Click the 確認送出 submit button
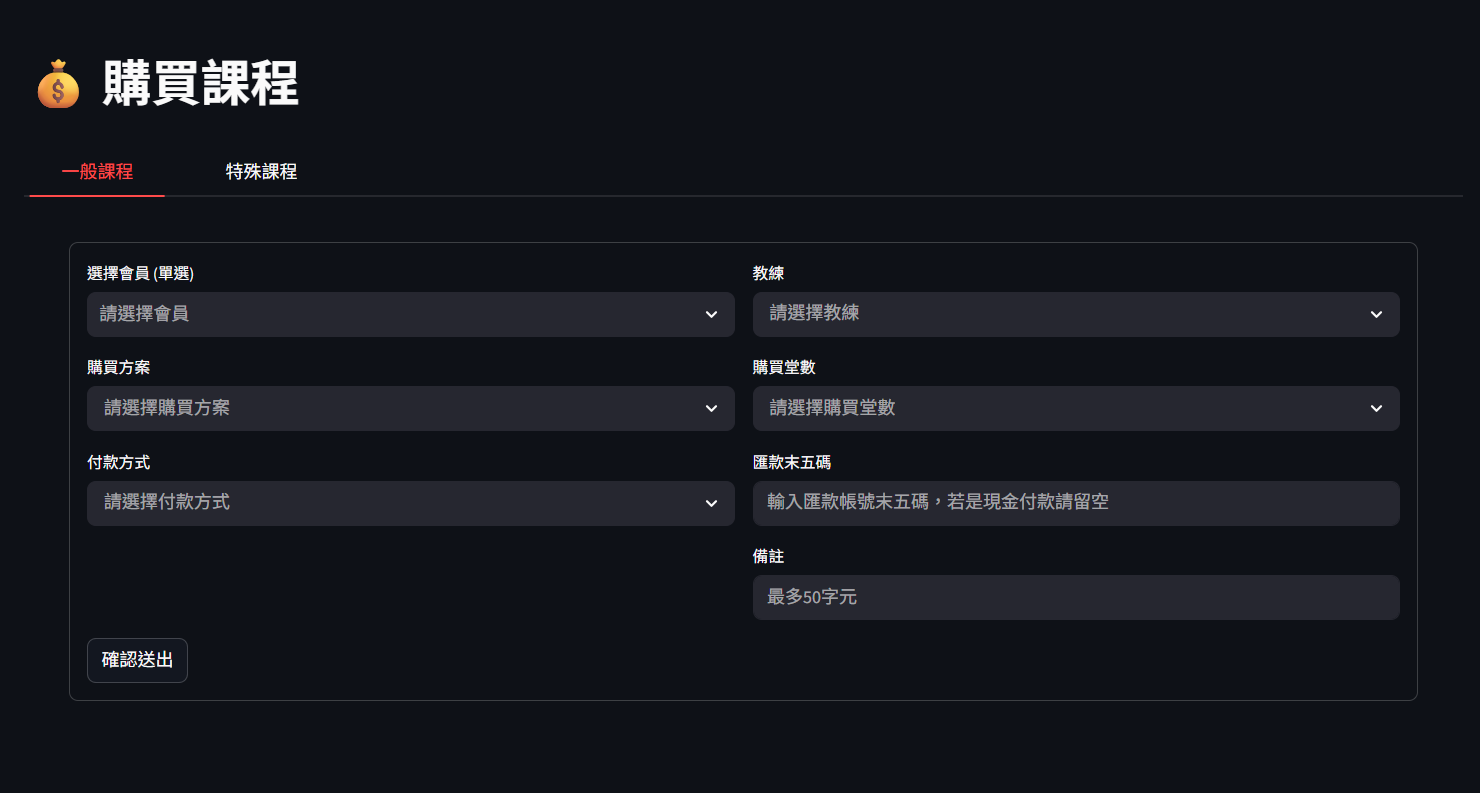 click(x=137, y=660)
